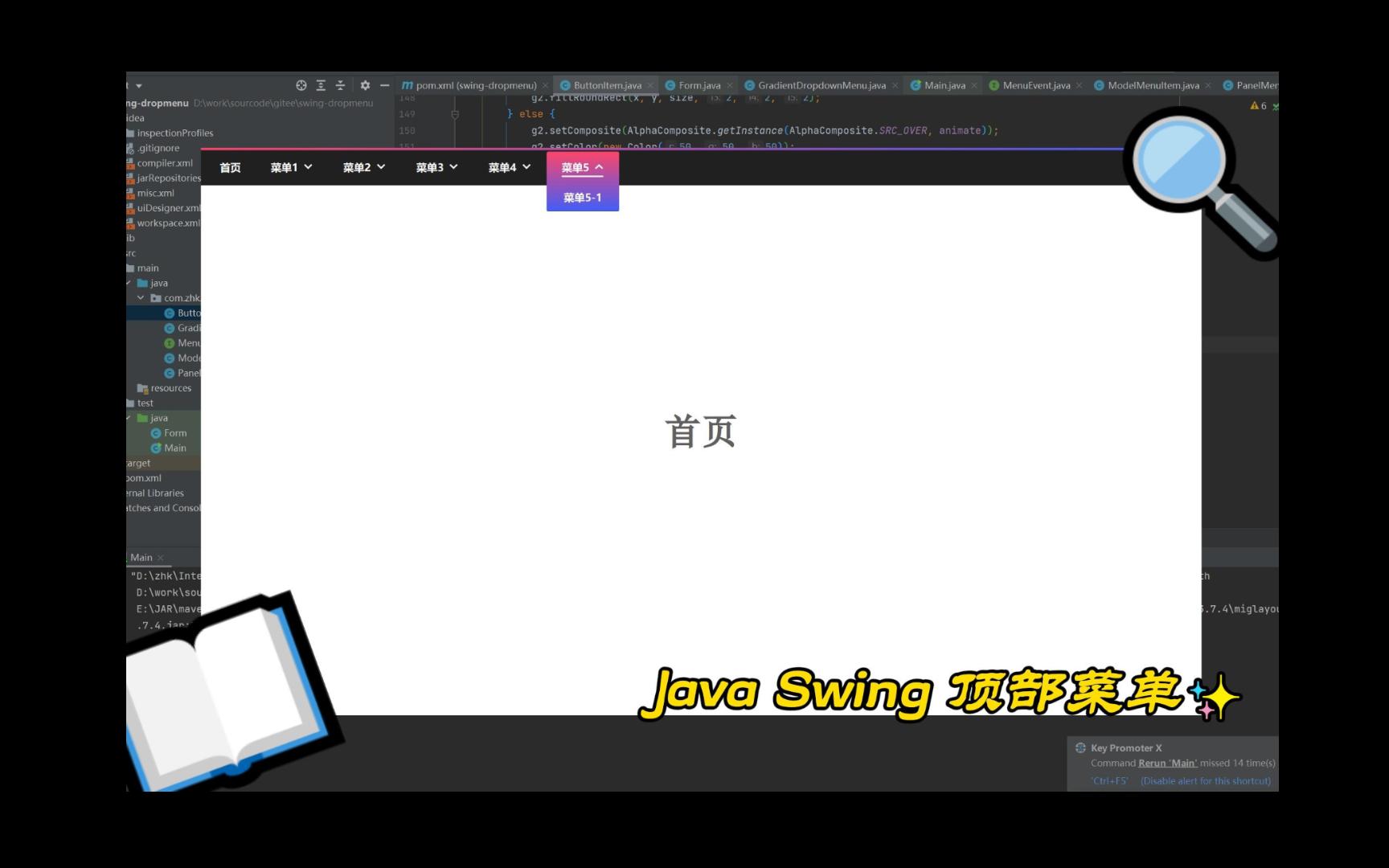Click the locate-in-project-tree crosshair icon
The image size is (1389, 868).
[301, 85]
